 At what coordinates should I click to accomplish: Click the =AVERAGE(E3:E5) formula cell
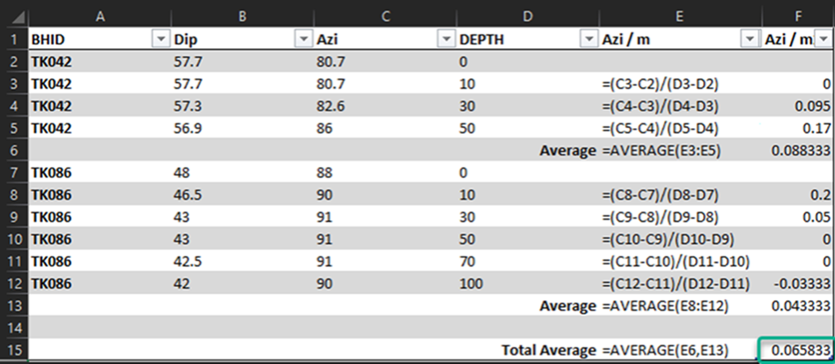click(680, 151)
